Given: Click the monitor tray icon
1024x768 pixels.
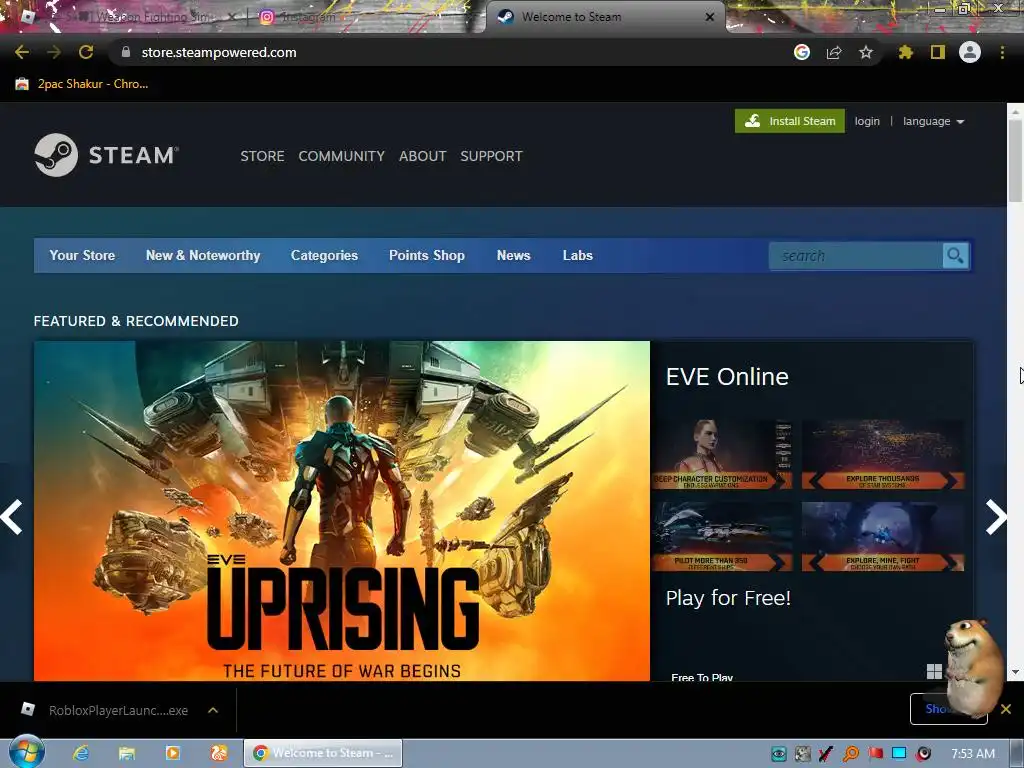Looking at the screenshot, I should click(x=899, y=754).
